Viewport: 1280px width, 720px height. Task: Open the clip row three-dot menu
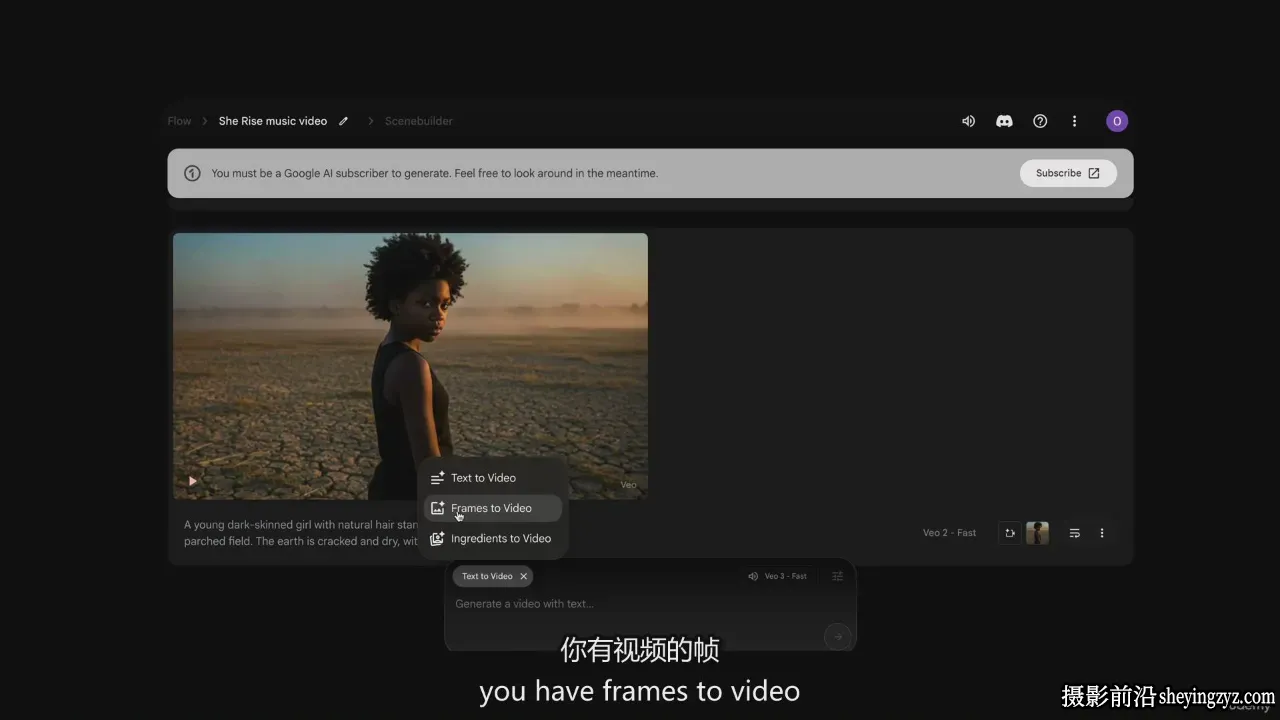click(1102, 533)
